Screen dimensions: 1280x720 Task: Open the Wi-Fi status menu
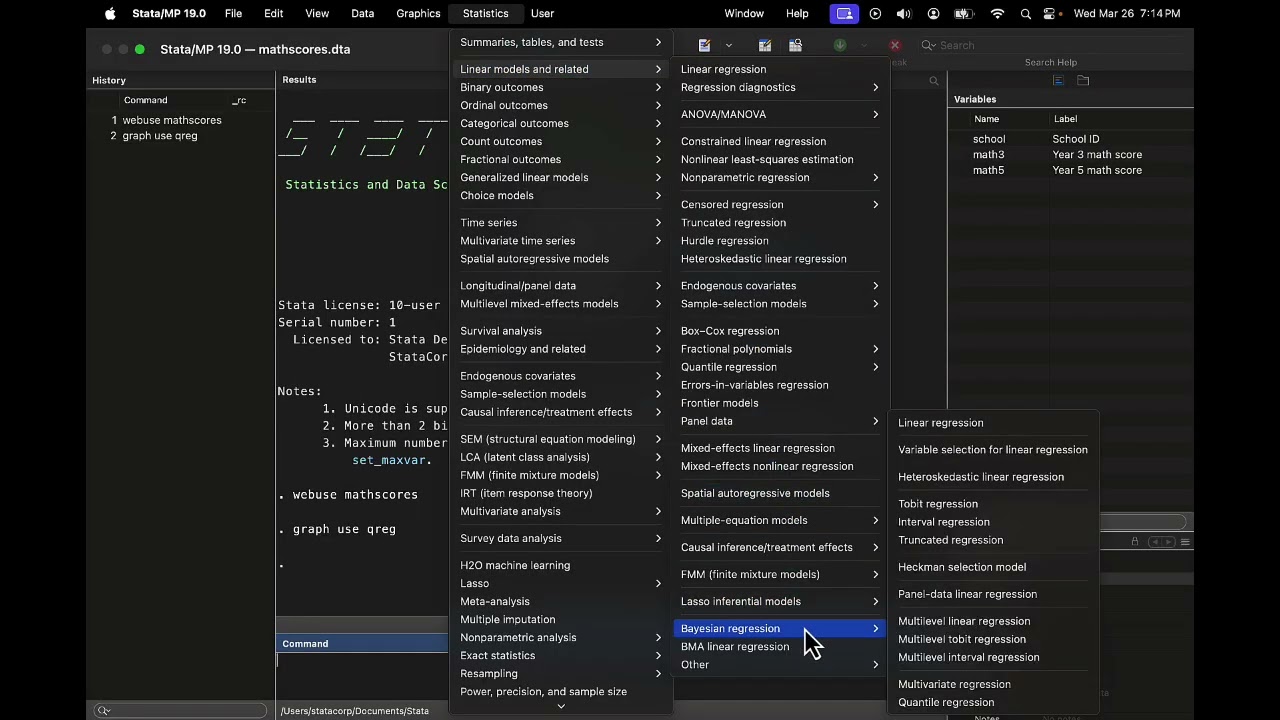(x=997, y=13)
